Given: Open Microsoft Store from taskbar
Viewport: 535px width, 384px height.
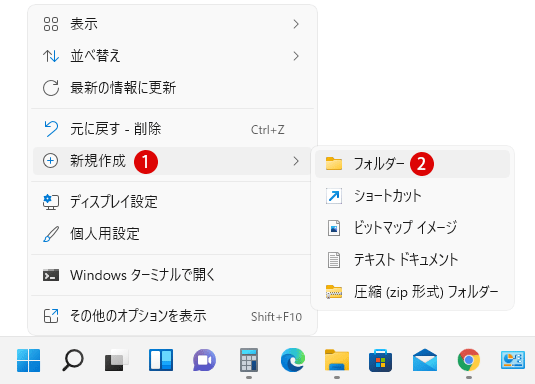Looking at the screenshot, I should coord(380,360).
